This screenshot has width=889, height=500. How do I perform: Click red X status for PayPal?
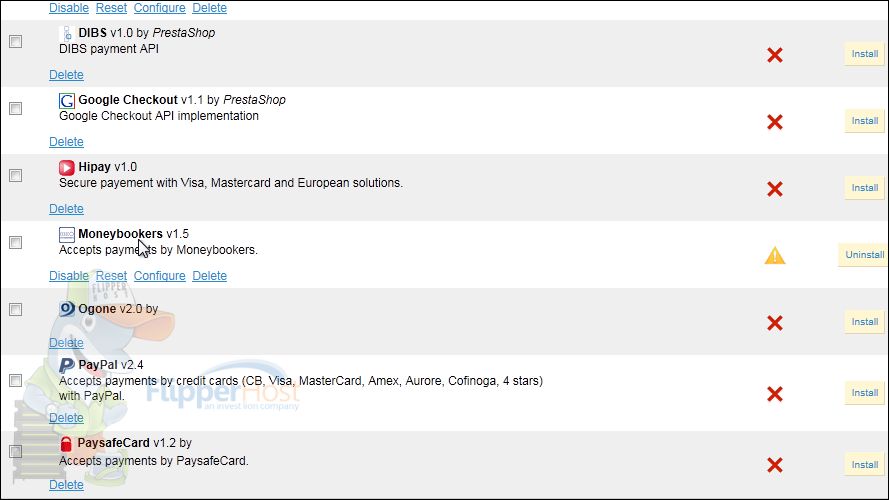pos(774,394)
